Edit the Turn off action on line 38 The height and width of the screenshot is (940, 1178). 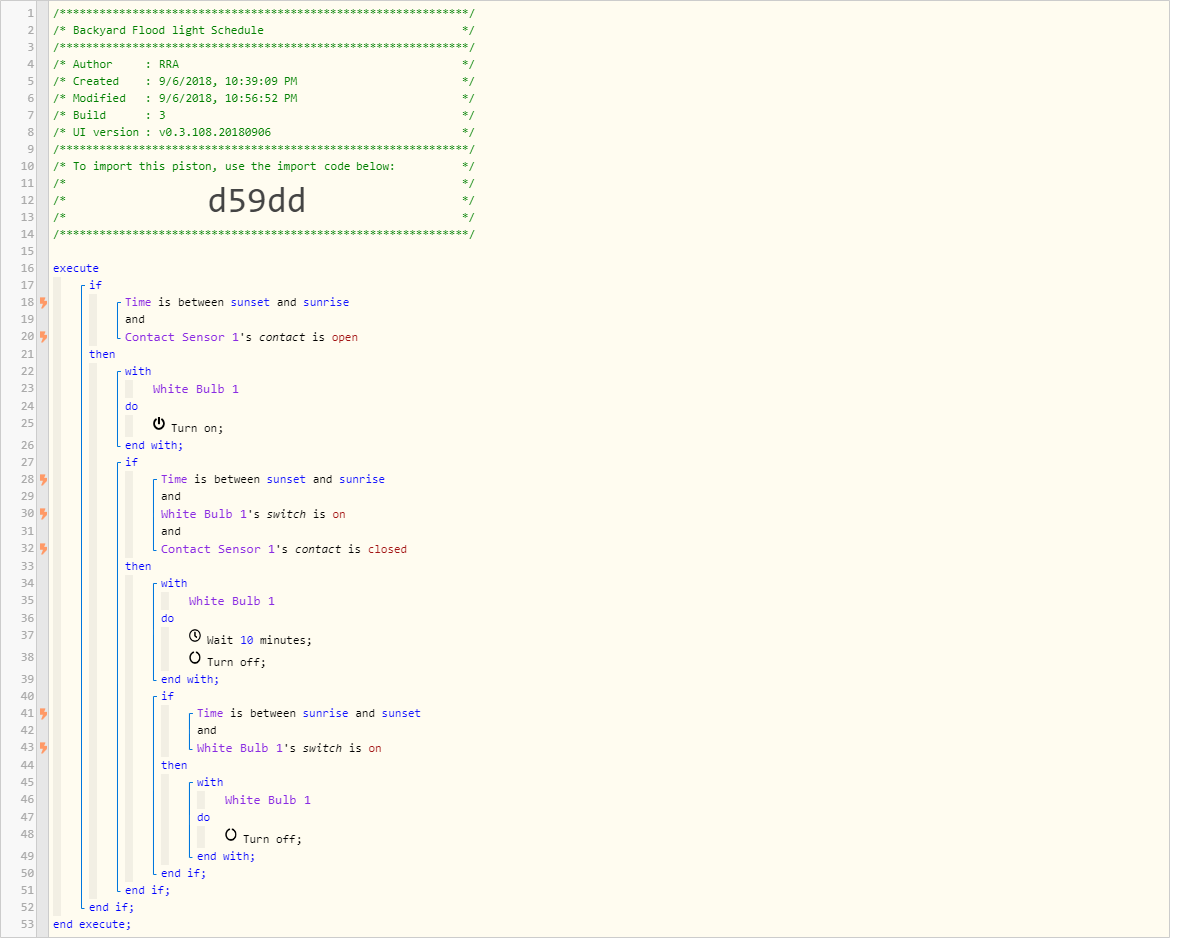tap(237, 663)
